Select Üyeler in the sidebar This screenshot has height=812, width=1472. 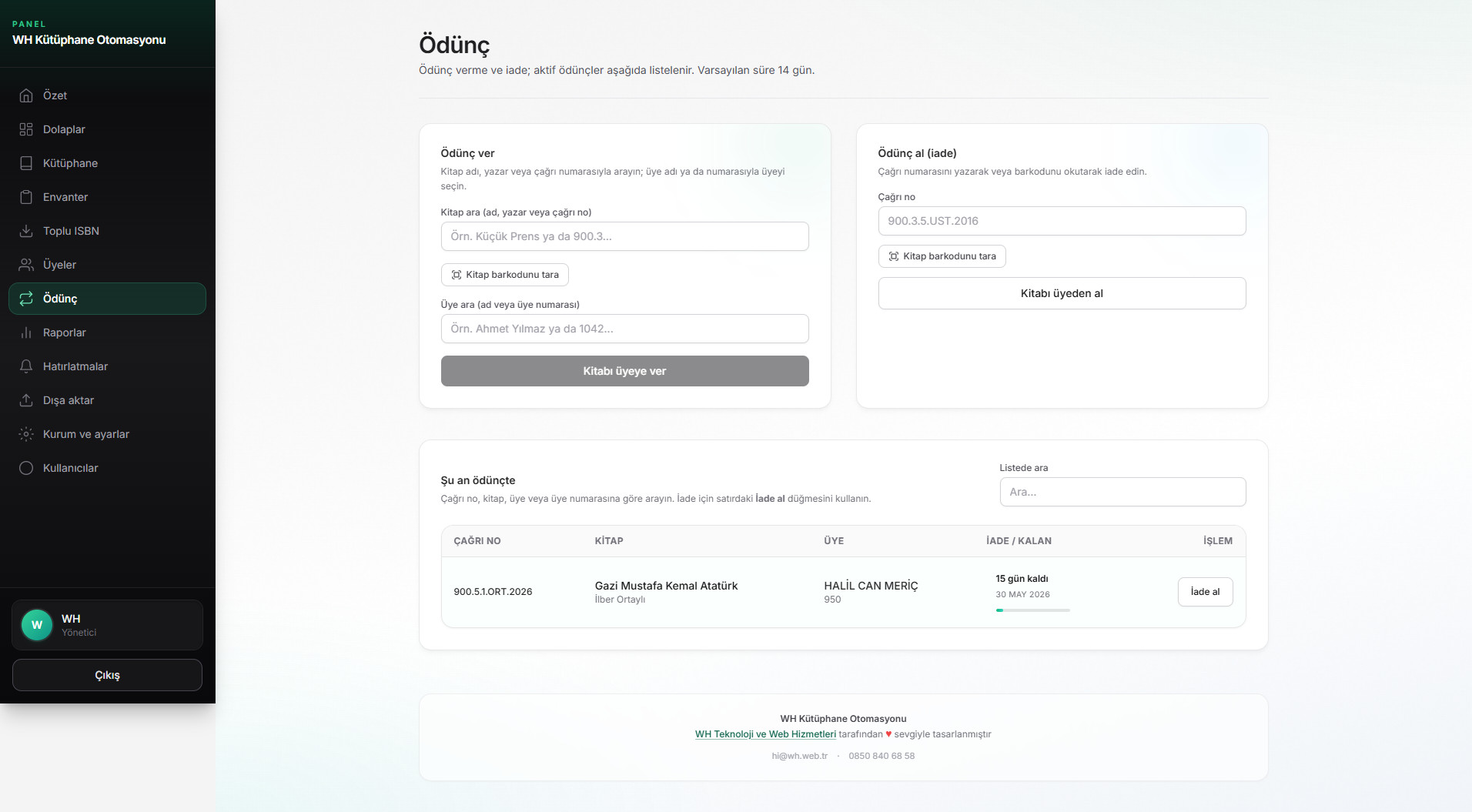tap(107, 265)
